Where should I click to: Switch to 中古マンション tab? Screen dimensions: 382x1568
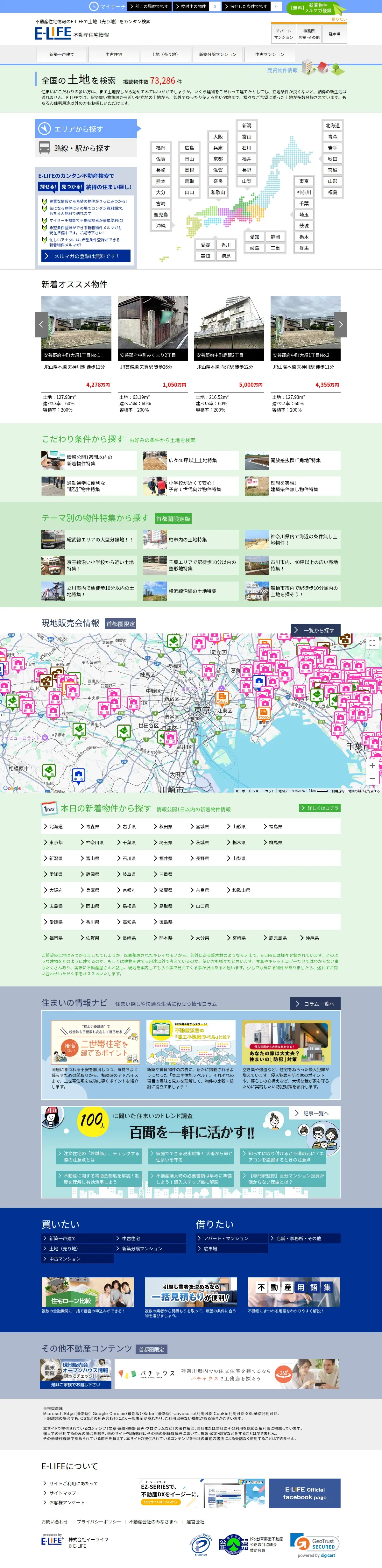269,54
